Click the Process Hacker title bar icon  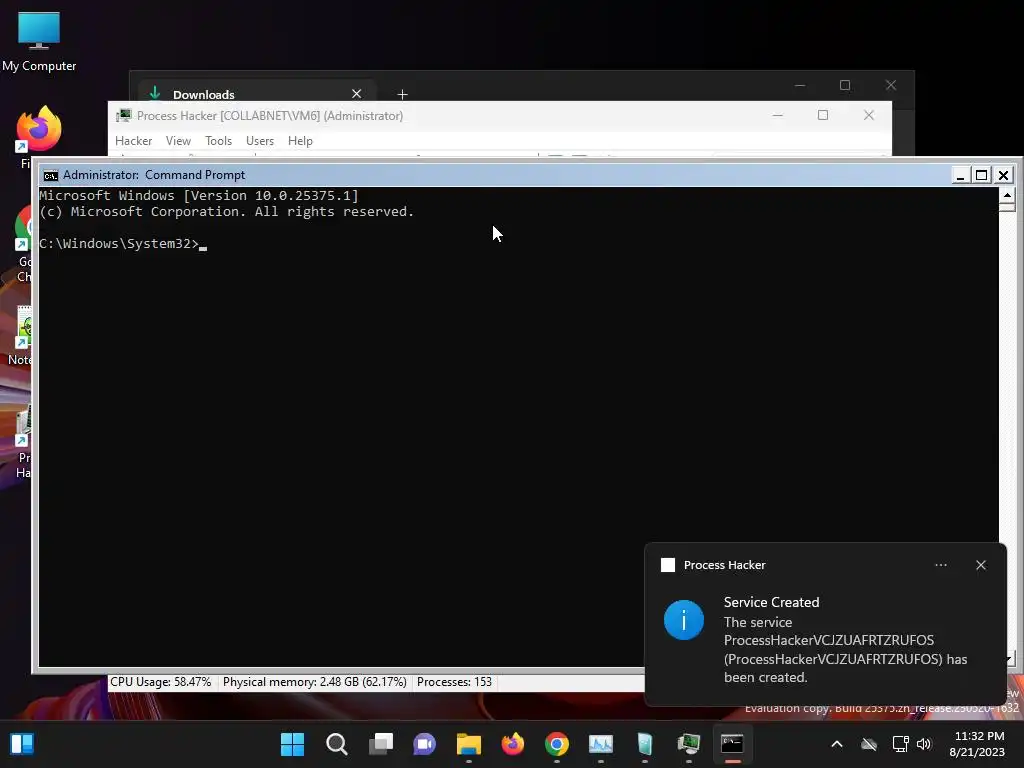click(123, 116)
